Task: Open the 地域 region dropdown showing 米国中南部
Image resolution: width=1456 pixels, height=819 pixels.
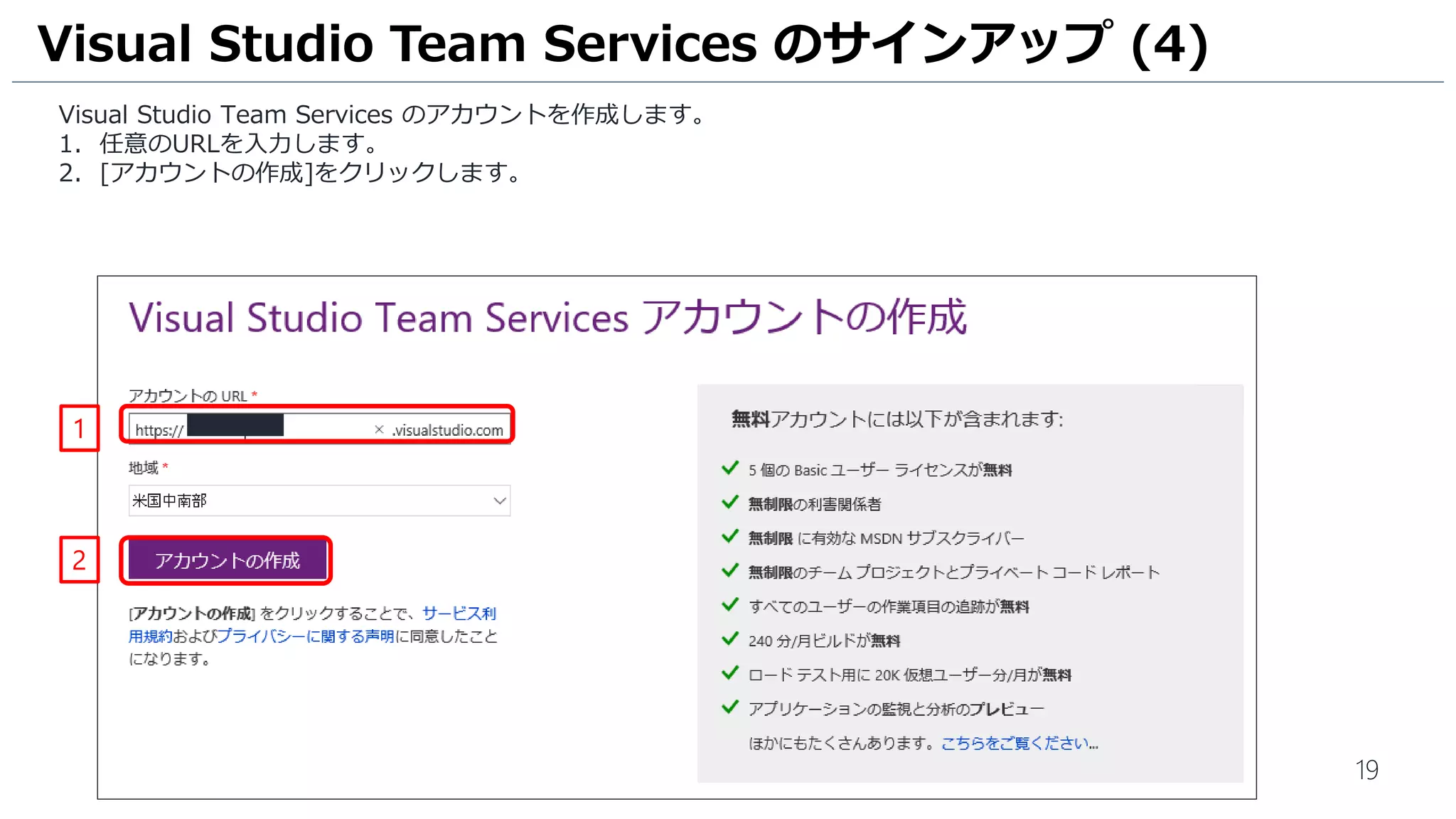Action: click(319, 500)
